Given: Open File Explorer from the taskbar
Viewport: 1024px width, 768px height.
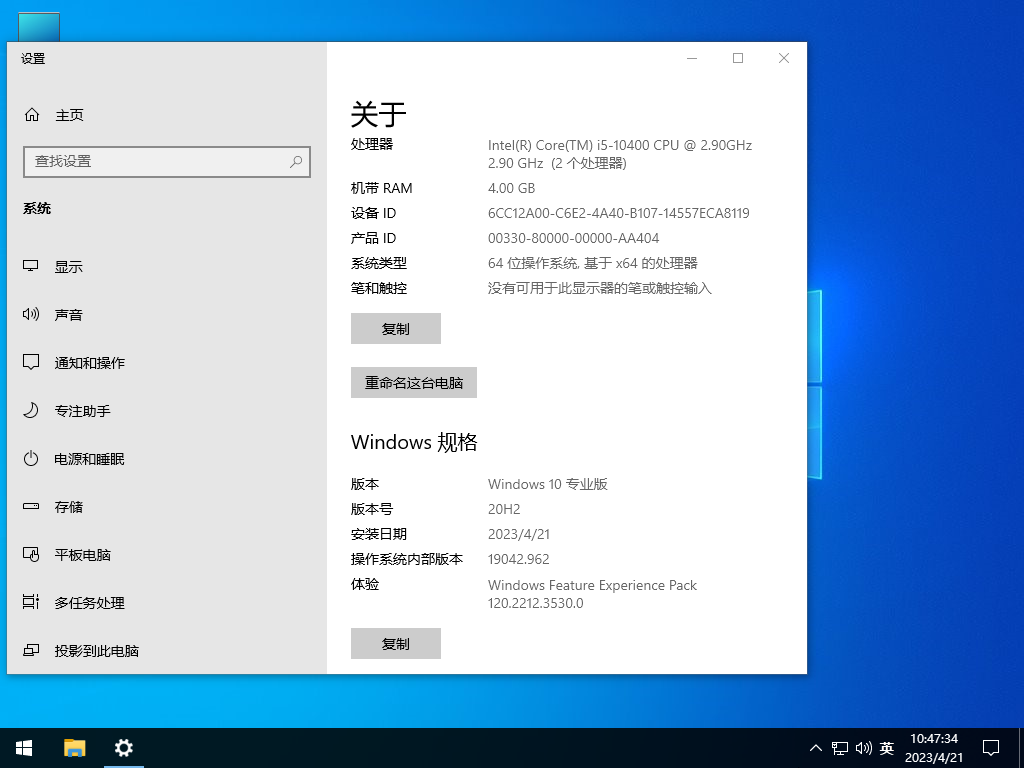Looking at the screenshot, I should tap(75, 747).
